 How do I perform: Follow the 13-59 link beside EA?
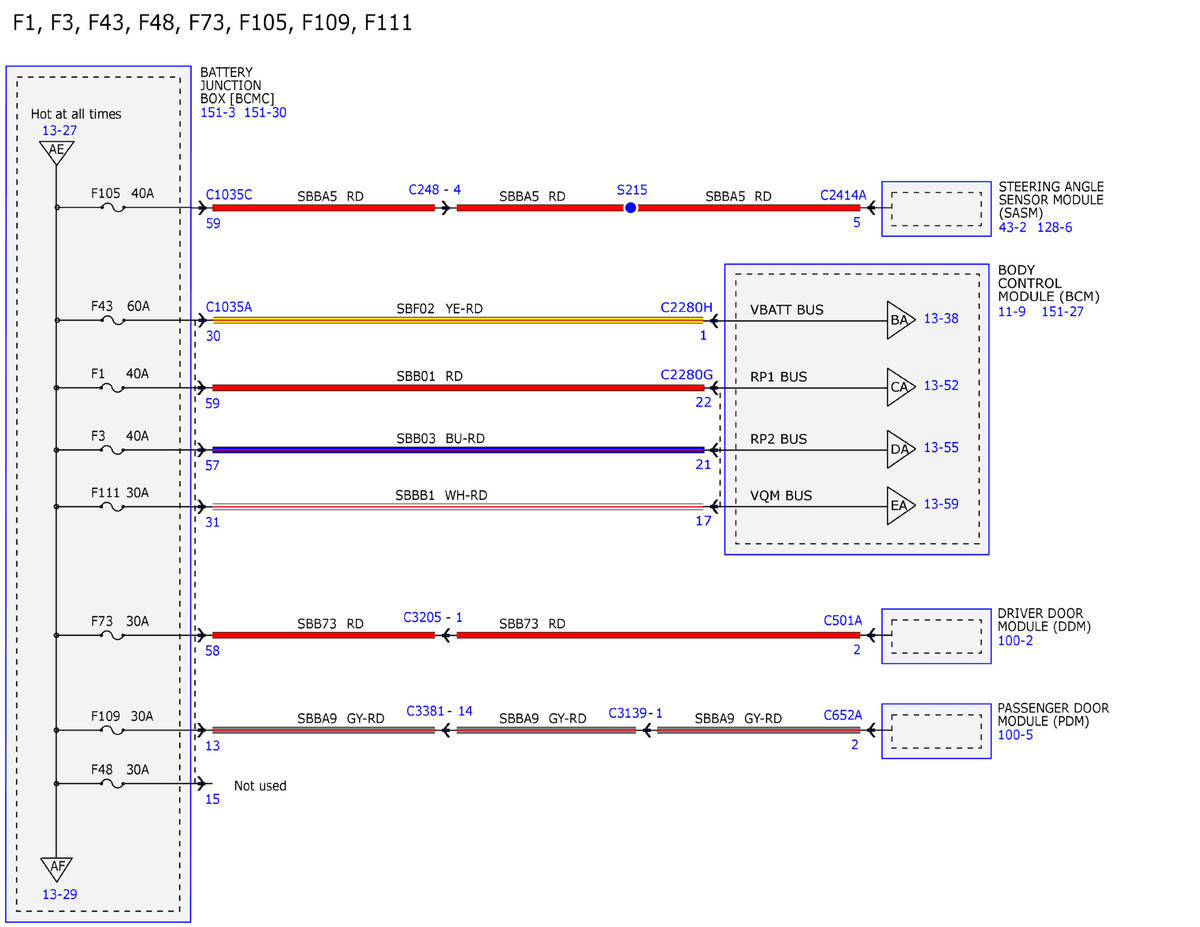[941, 504]
